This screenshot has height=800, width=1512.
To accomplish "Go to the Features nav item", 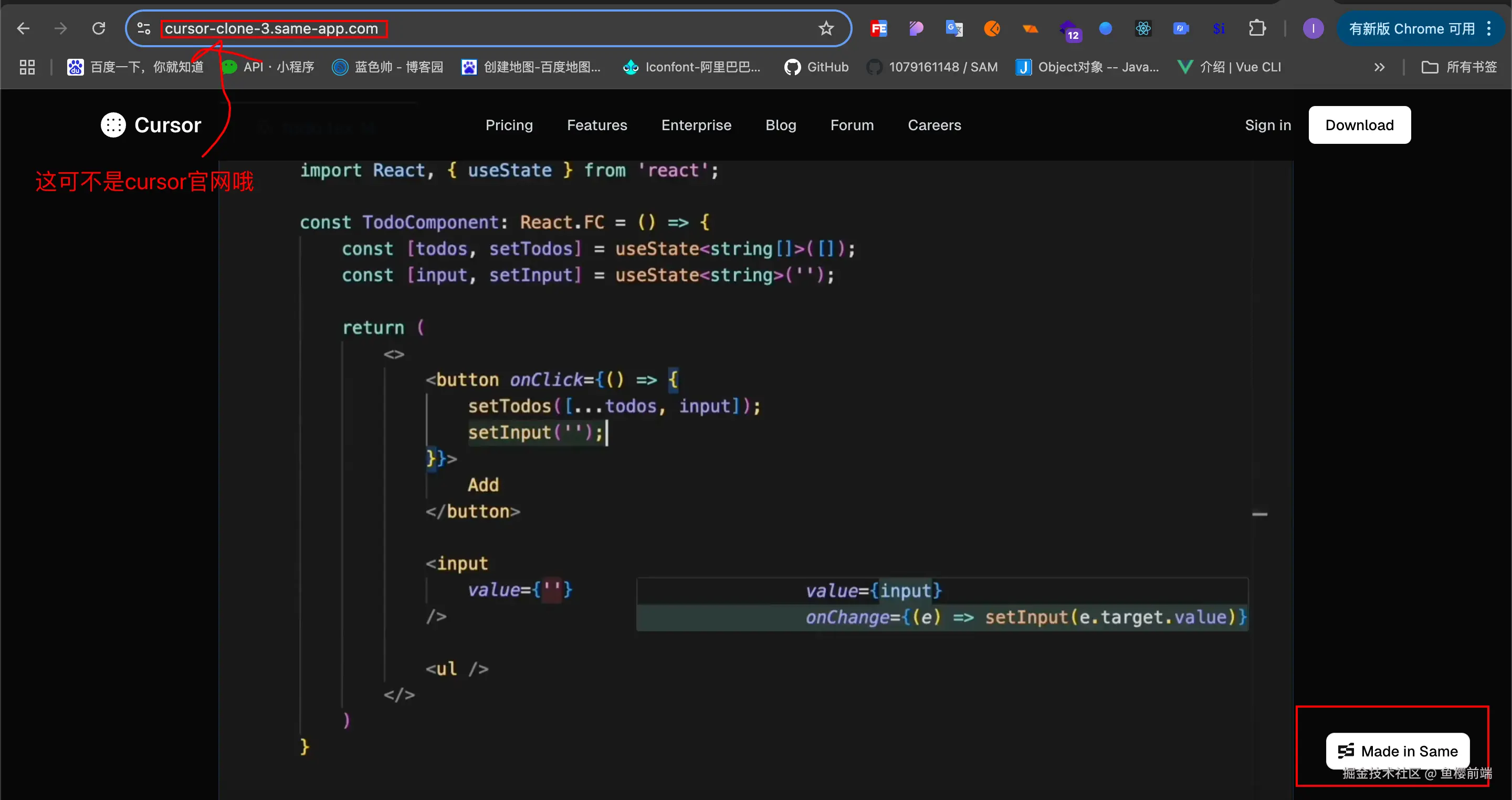I will (x=597, y=125).
